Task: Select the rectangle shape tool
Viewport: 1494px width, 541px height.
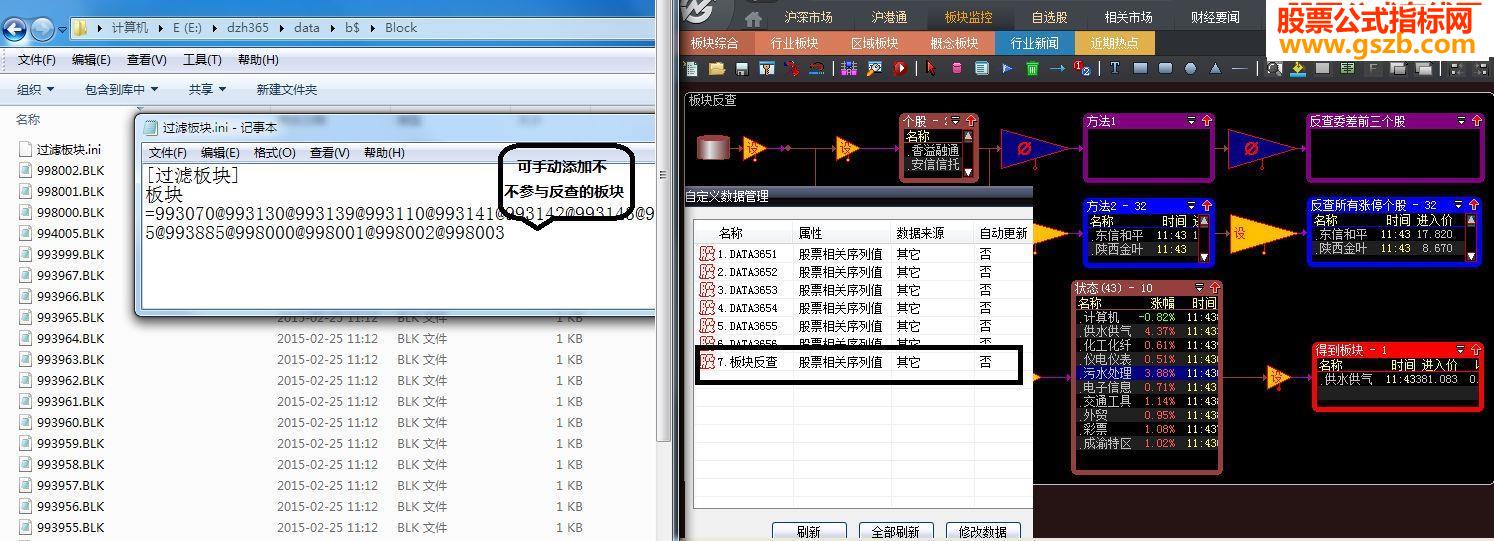Action: click(x=1140, y=68)
